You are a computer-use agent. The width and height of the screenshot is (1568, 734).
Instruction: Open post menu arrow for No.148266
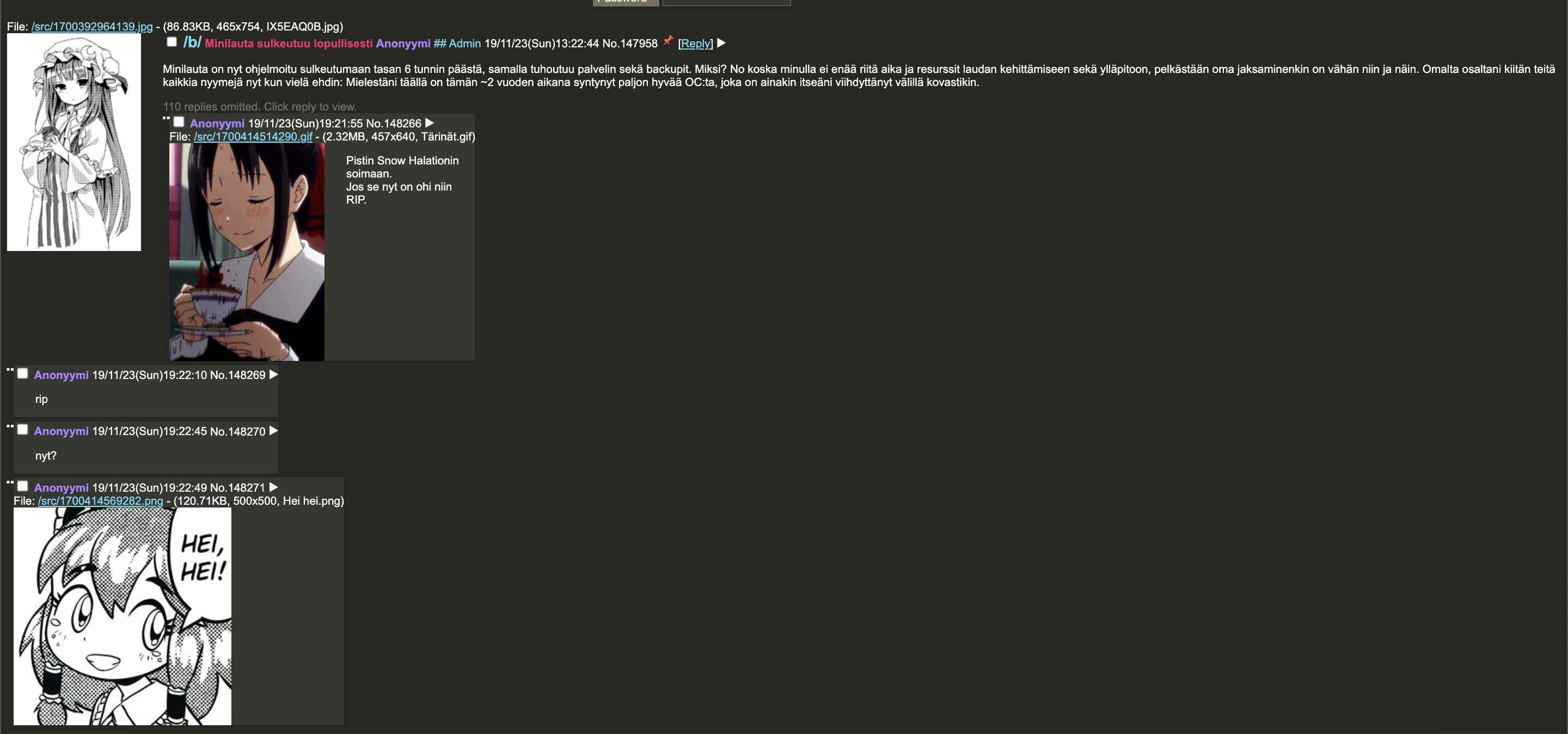[430, 123]
